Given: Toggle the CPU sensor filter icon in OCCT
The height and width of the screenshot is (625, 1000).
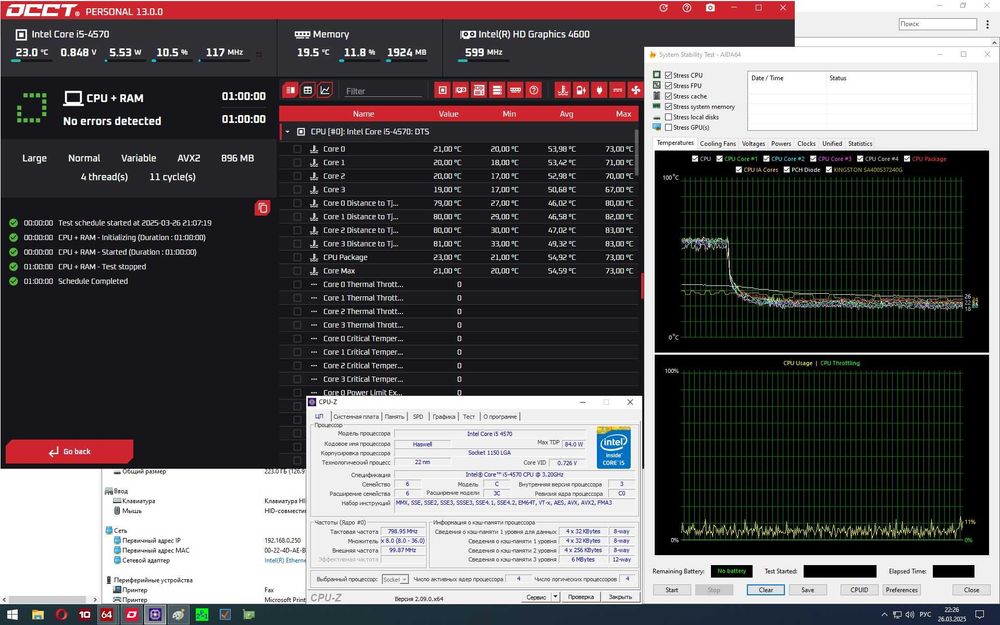Looking at the screenshot, I should pos(443,90).
